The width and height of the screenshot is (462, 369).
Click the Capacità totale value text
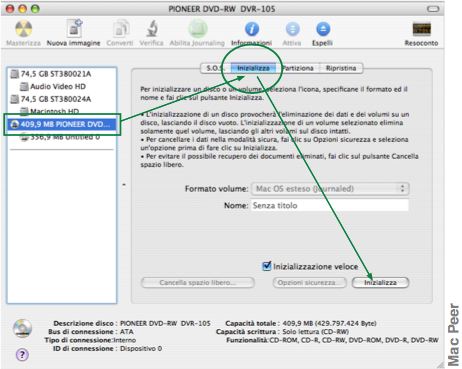pos(329,323)
